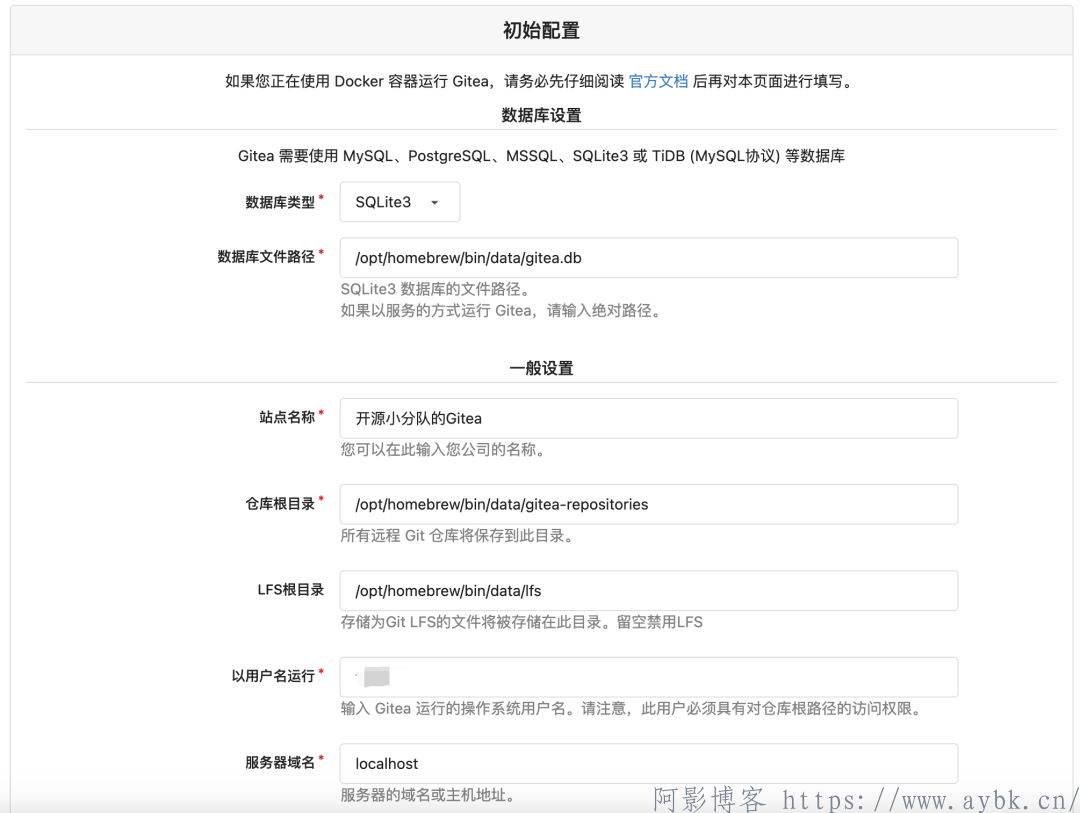This screenshot has height=813, width=1080.
Task: Click the 数据库设置 section heading
Action: pos(541,115)
